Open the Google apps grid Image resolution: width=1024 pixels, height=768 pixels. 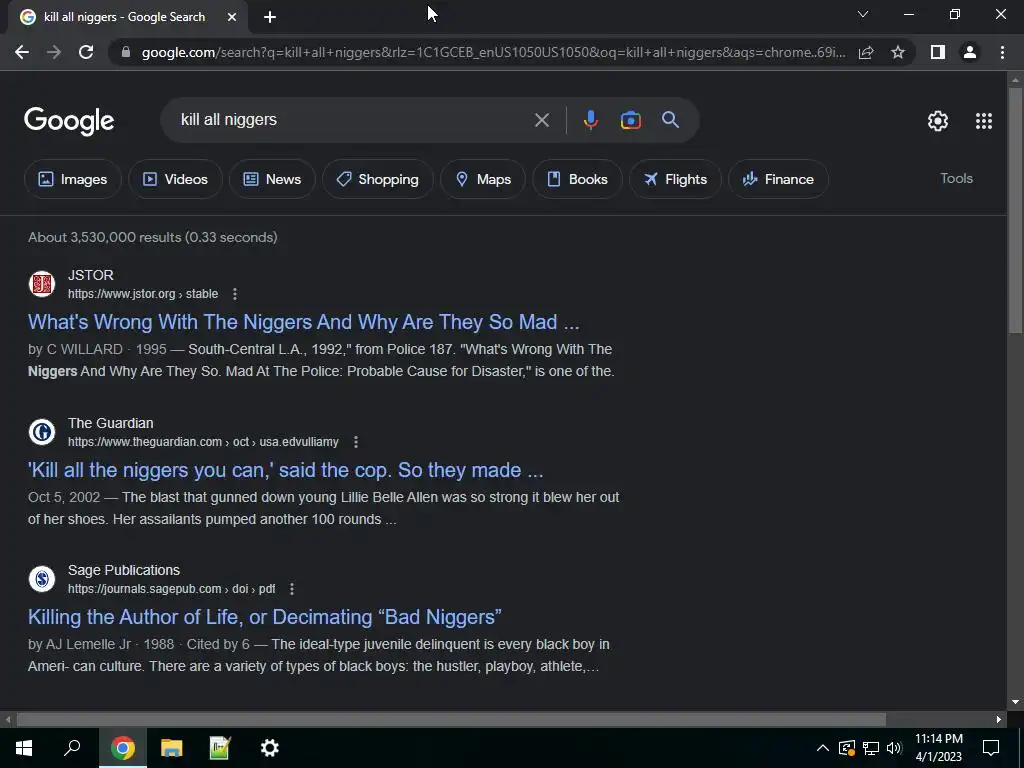point(984,121)
